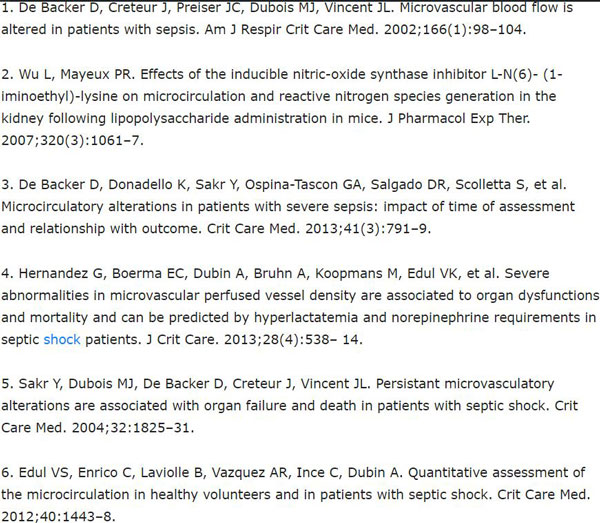Click the citation "2007;320(3):1061–7"

[73, 141]
